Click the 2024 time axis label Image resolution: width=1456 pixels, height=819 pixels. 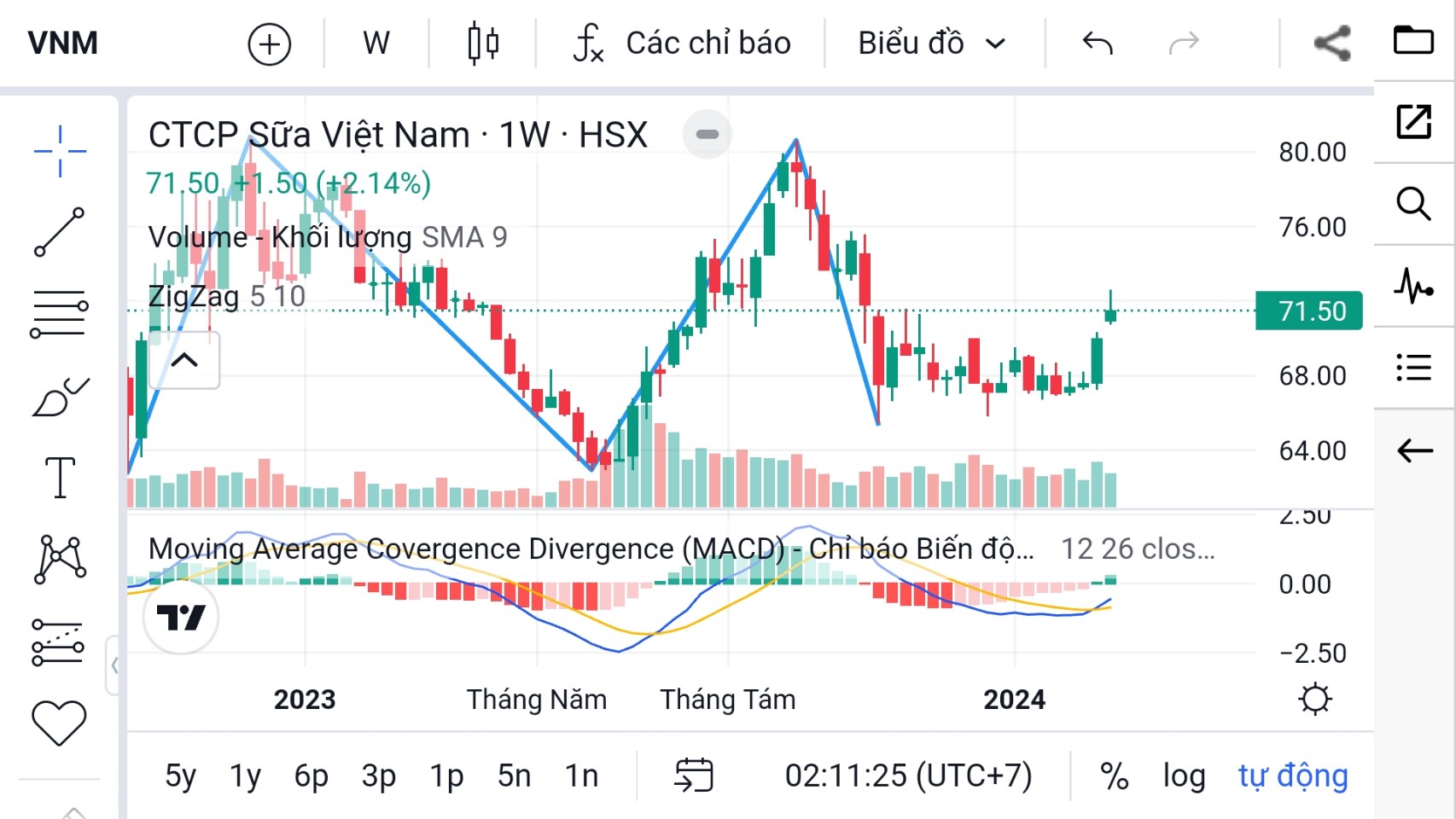(x=1014, y=700)
